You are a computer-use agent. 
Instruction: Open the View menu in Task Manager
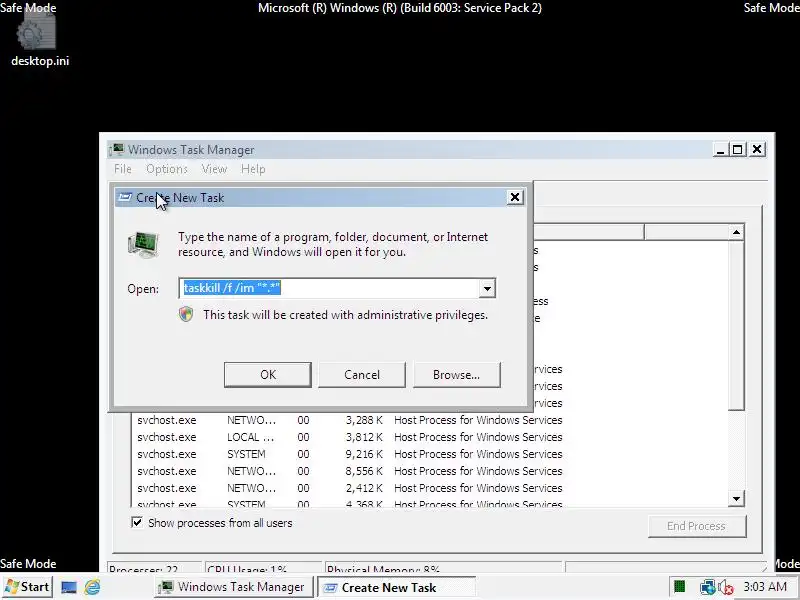[x=214, y=169]
